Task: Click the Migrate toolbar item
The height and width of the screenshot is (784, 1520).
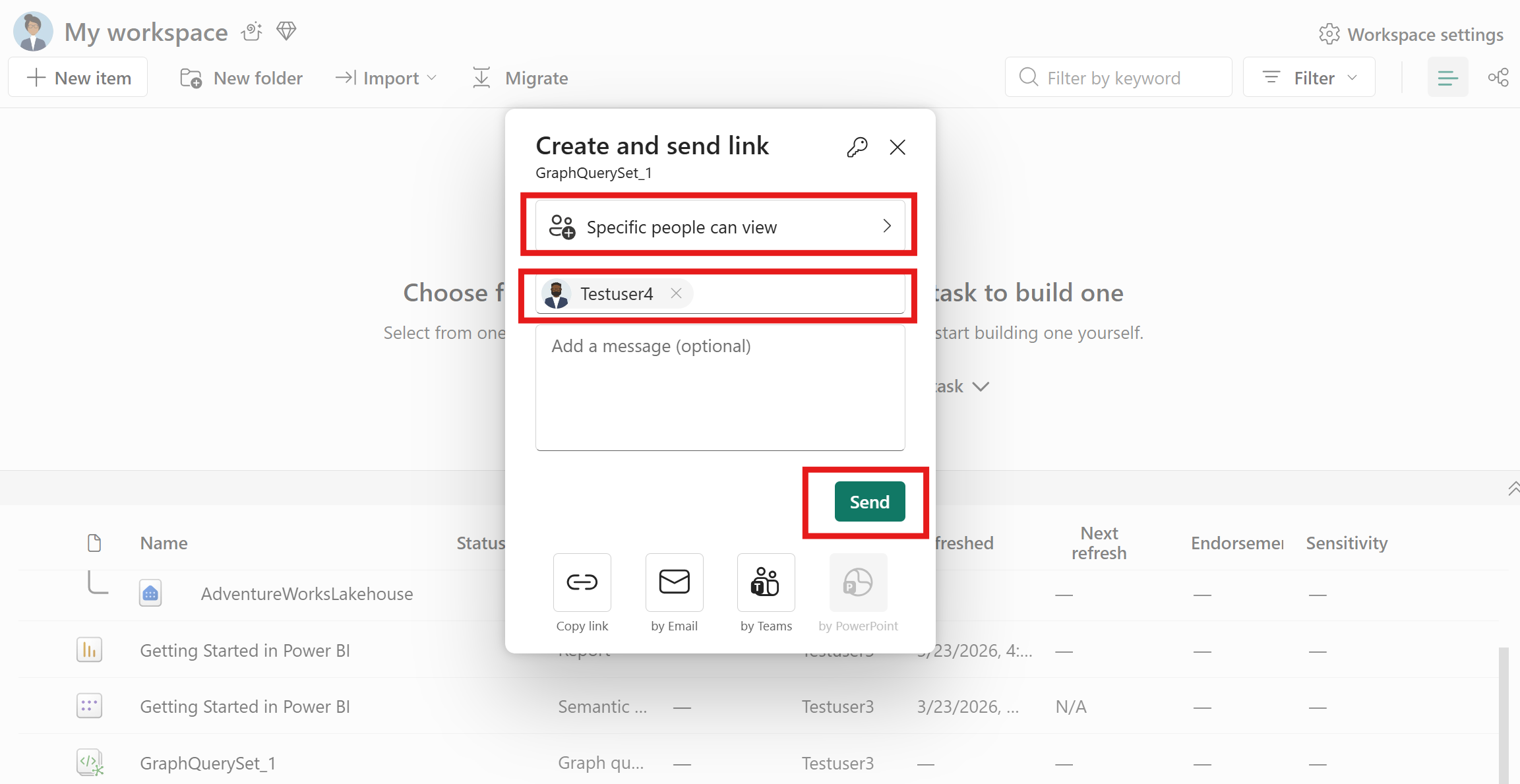Action: (520, 78)
